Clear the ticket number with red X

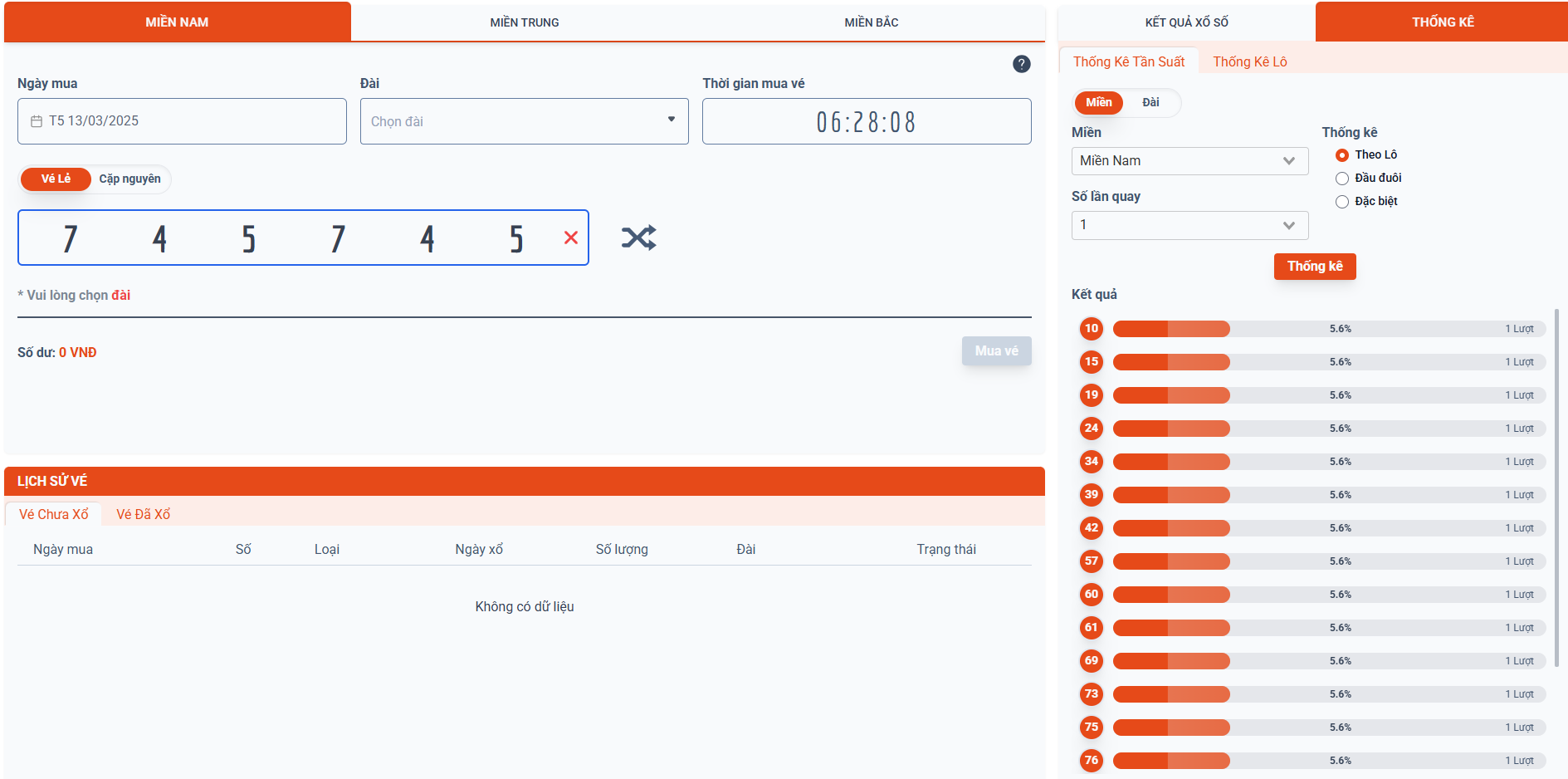571,238
